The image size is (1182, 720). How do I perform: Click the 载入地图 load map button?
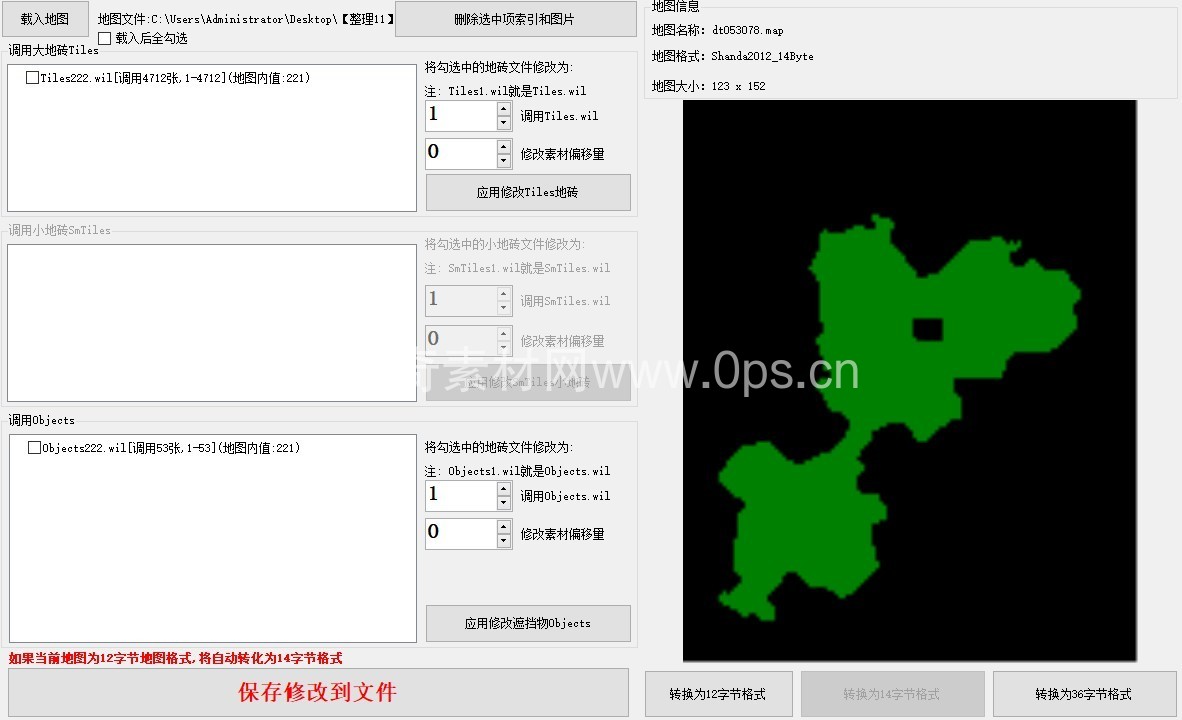coord(45,19)
